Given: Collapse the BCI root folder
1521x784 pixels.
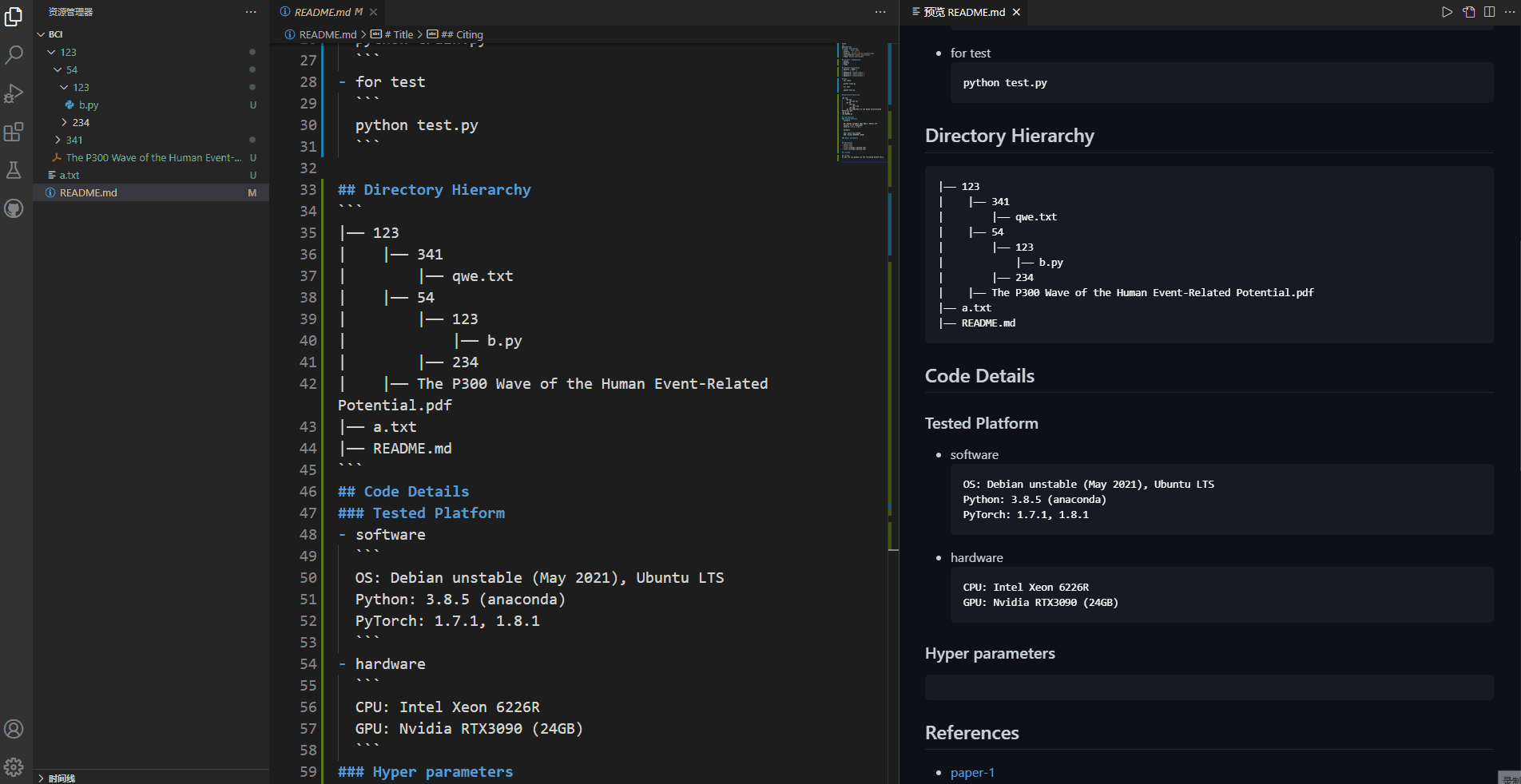Looking at the screenshot, I should click(x=41, y=34).
